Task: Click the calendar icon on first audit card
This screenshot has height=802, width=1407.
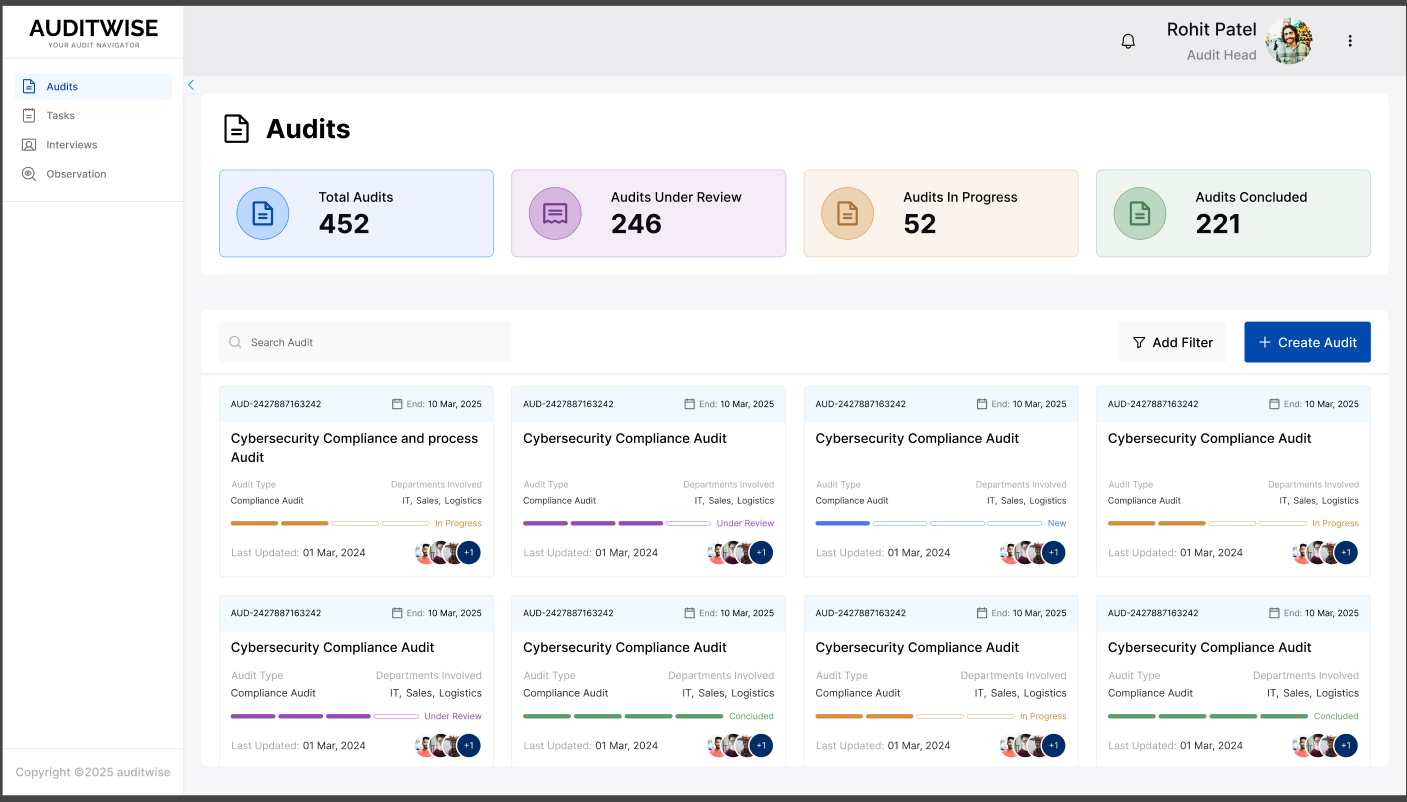Action: (397, 404)
